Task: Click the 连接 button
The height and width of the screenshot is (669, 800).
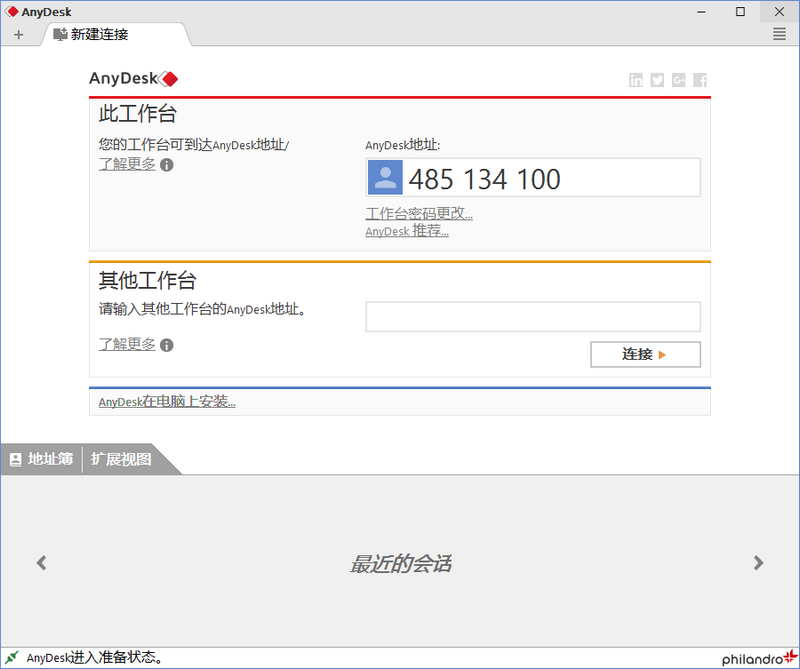Action: 645,354
